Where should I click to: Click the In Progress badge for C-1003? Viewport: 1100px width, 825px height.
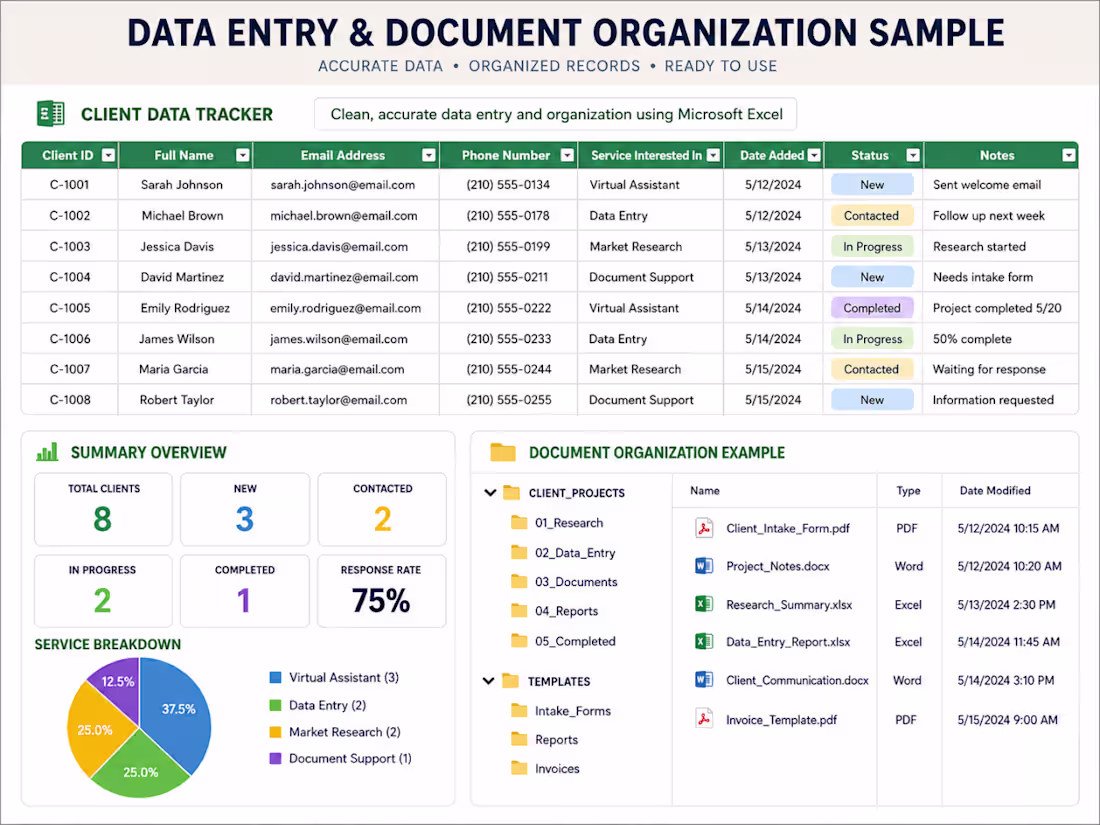click(872, 246)
